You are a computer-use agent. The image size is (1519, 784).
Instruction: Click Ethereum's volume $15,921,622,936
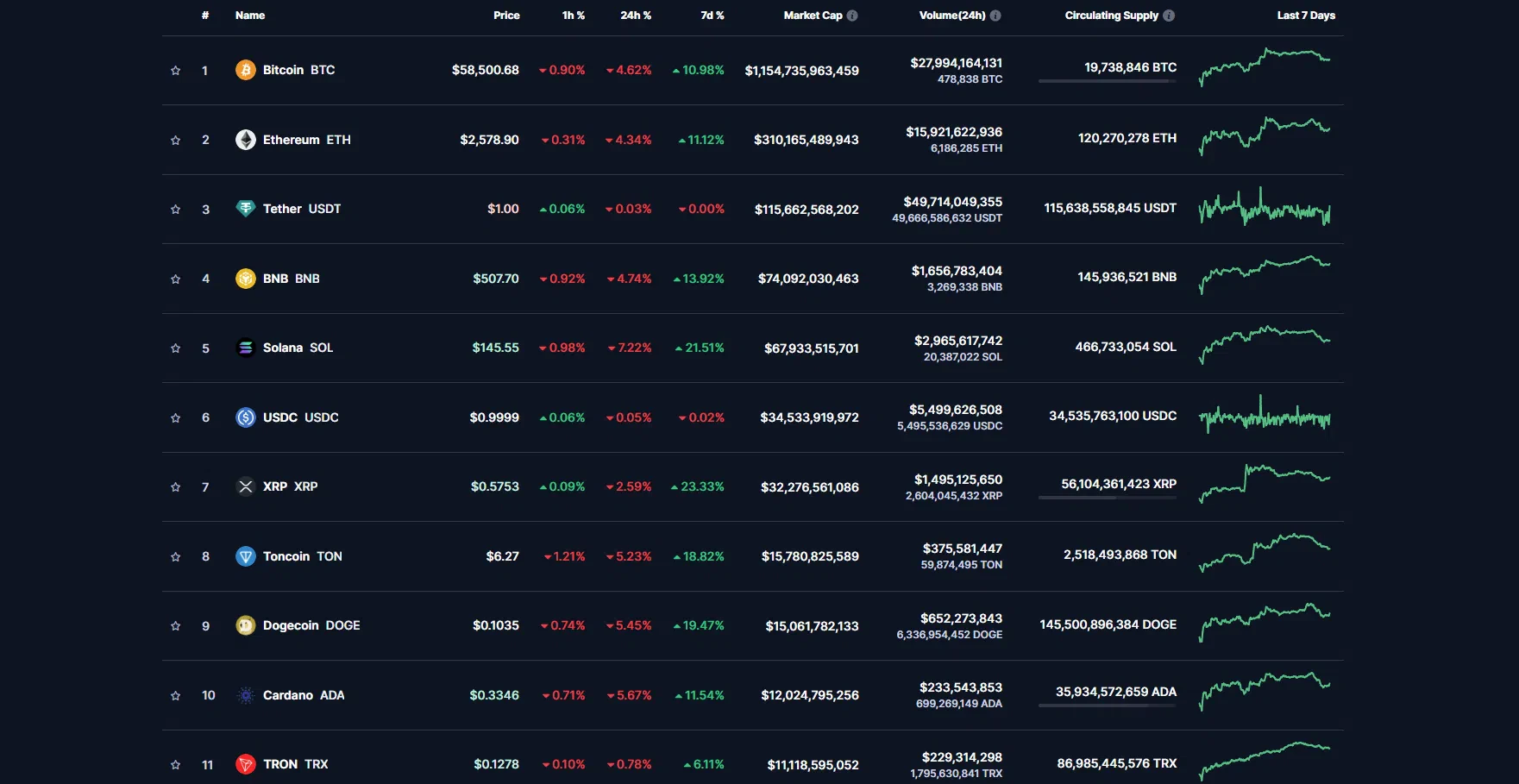(x=954, y=132)
